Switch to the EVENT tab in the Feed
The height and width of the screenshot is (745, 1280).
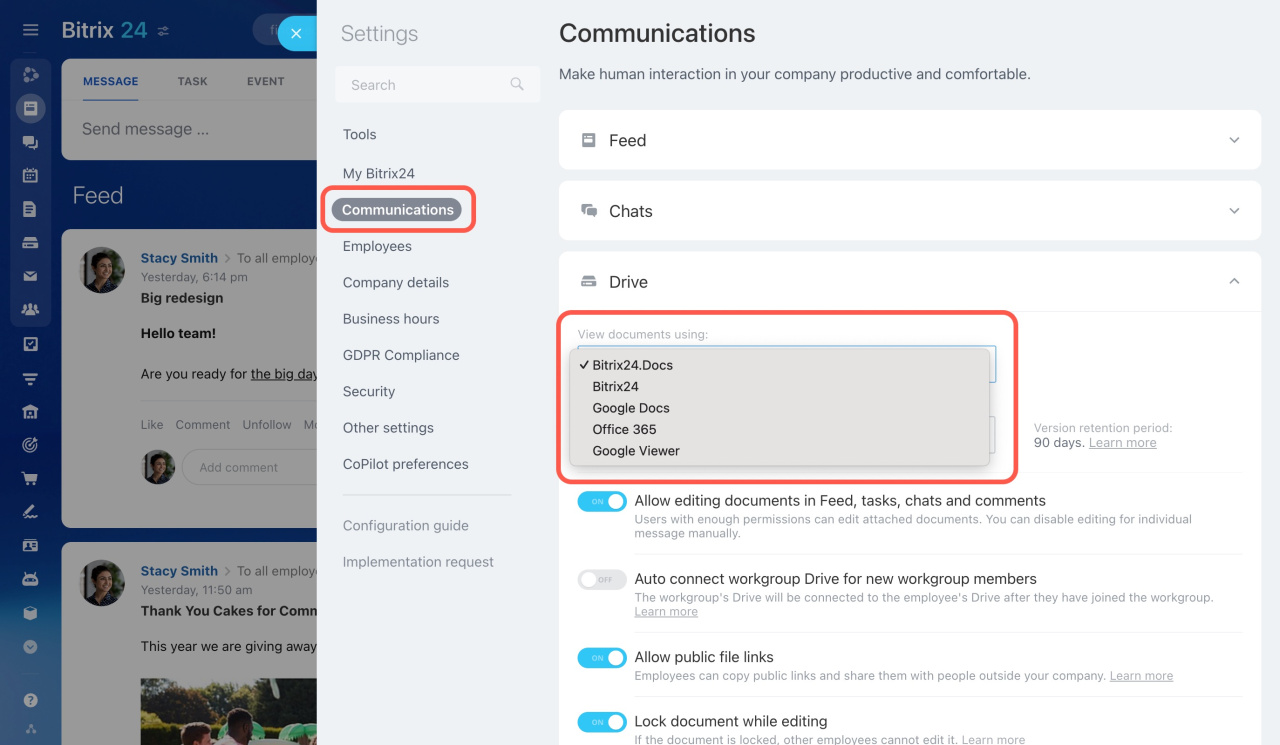coord(266,82)
